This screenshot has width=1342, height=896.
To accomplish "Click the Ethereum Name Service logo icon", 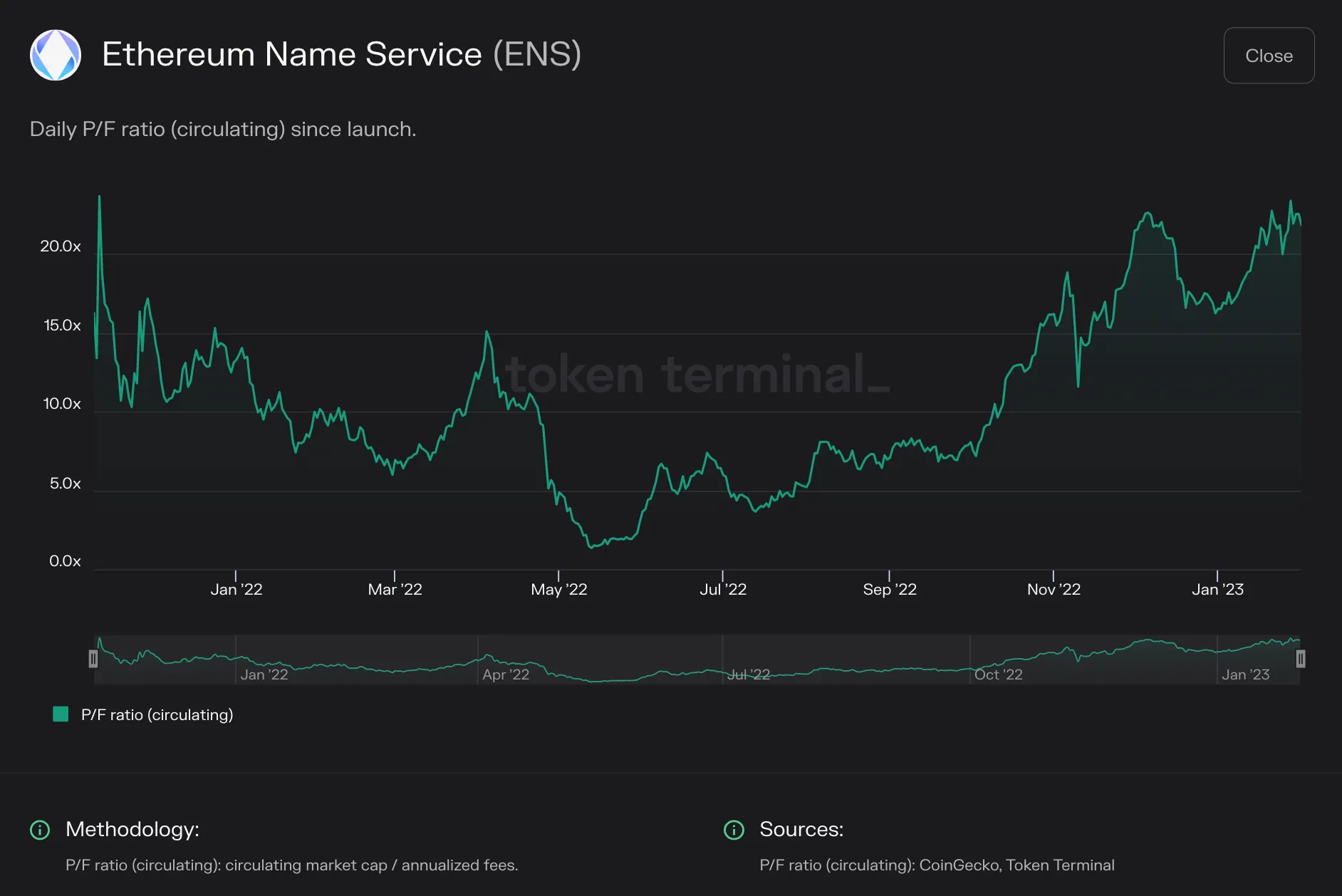I will 56,55.
